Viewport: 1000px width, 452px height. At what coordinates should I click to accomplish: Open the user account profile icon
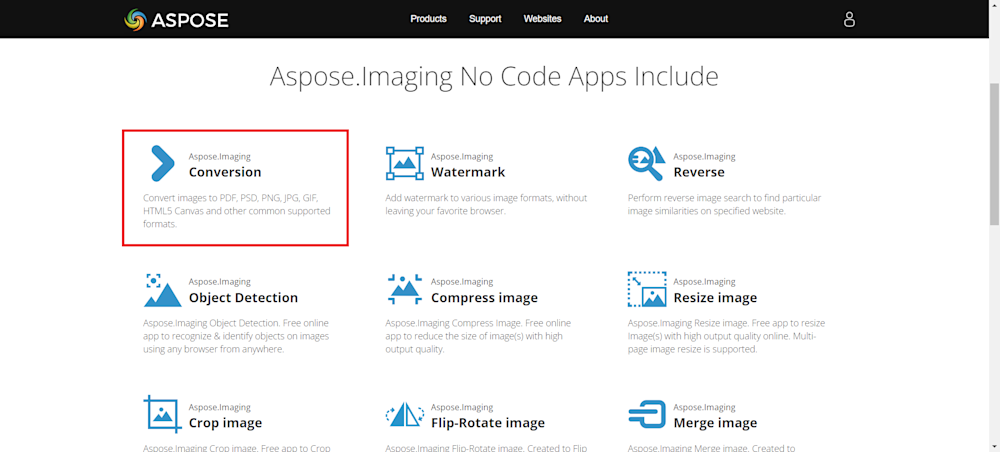(x=849, y=19)
